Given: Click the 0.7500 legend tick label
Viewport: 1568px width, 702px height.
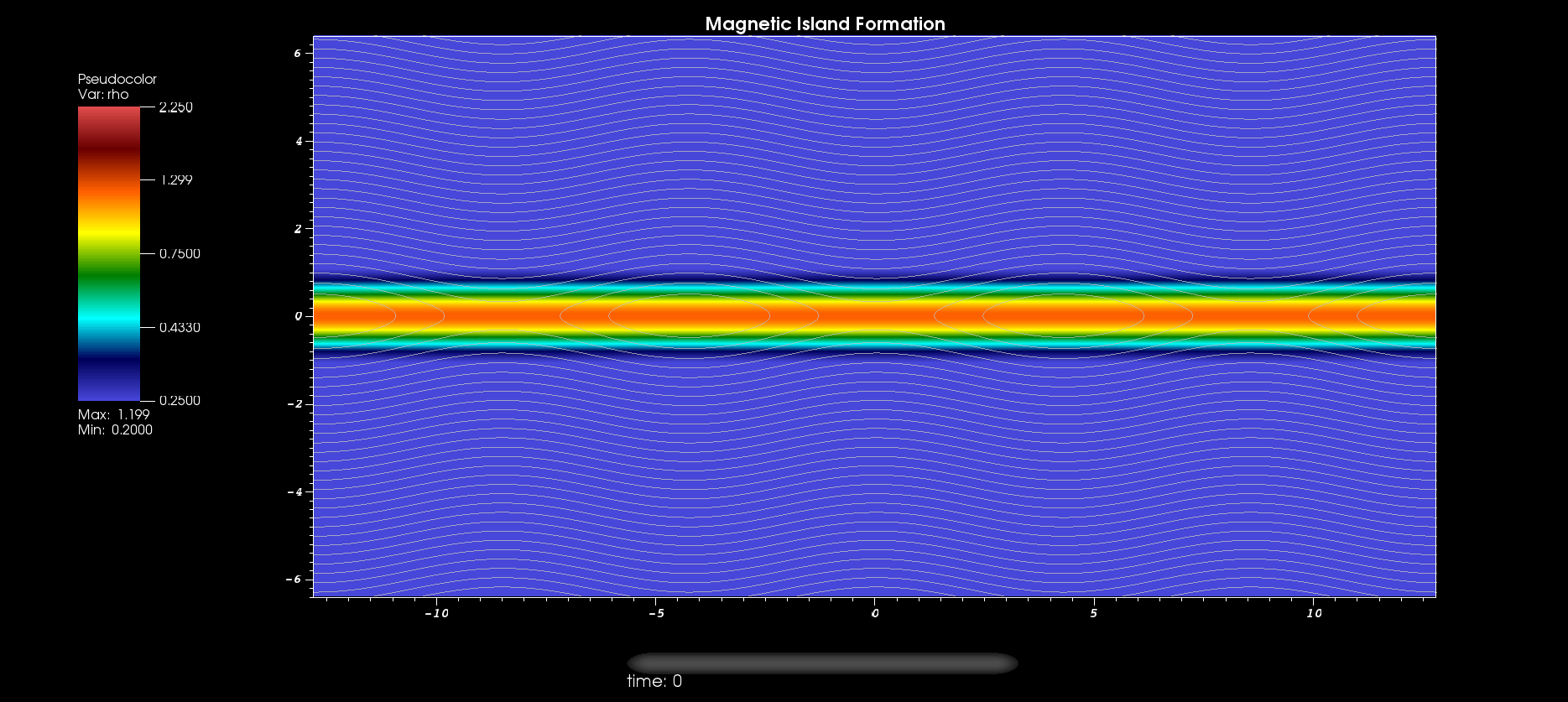Looking at the screenshot, I should 180,253.
